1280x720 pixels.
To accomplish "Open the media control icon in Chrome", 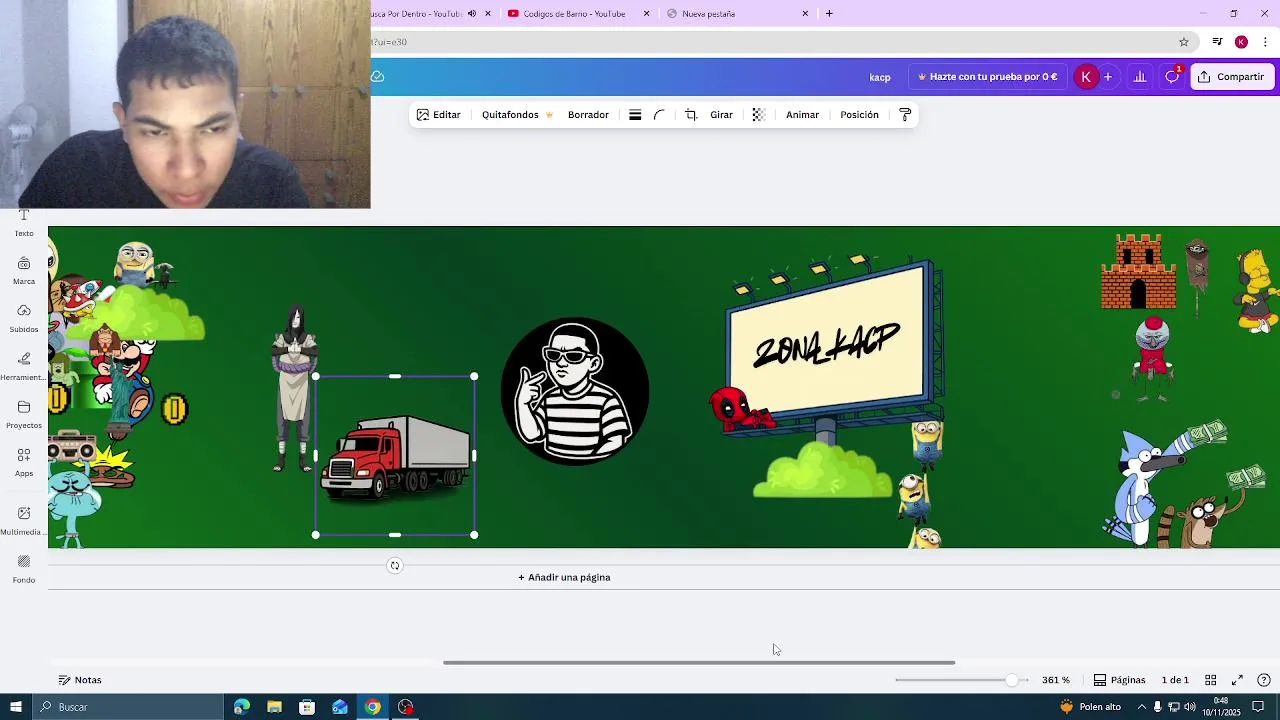I will (x=1217, y=42).
